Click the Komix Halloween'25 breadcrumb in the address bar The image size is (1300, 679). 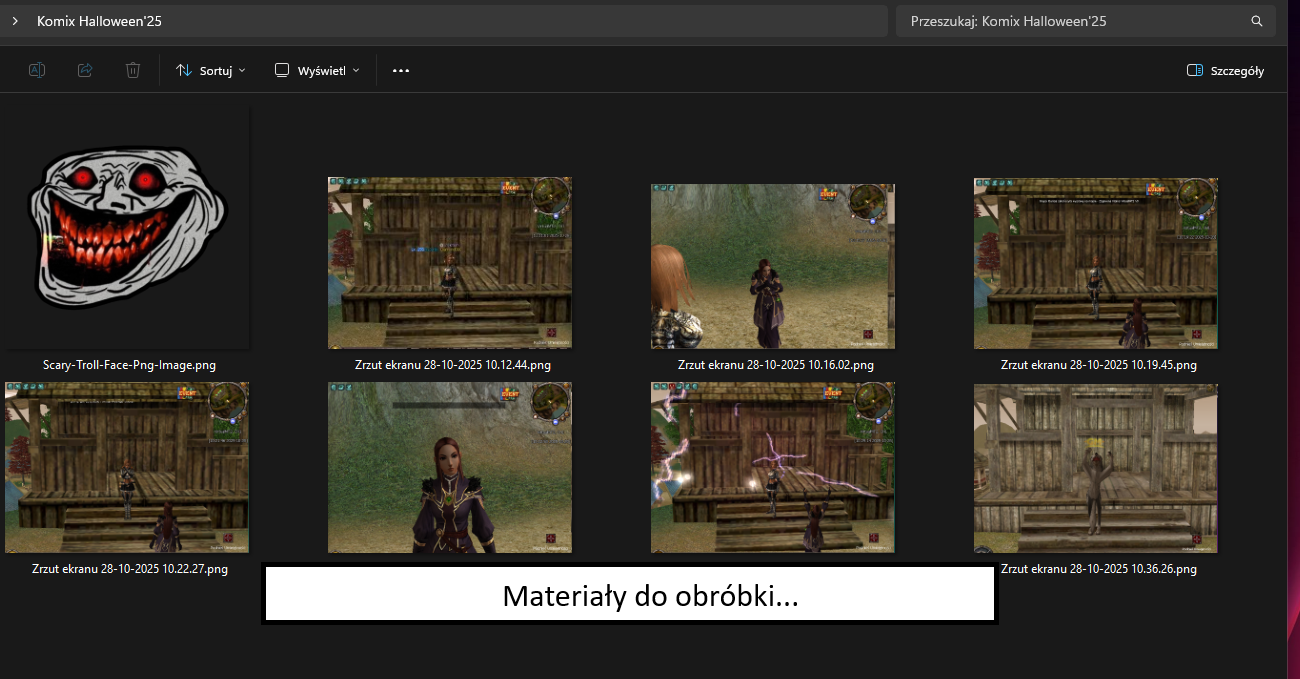coord(99,21)
